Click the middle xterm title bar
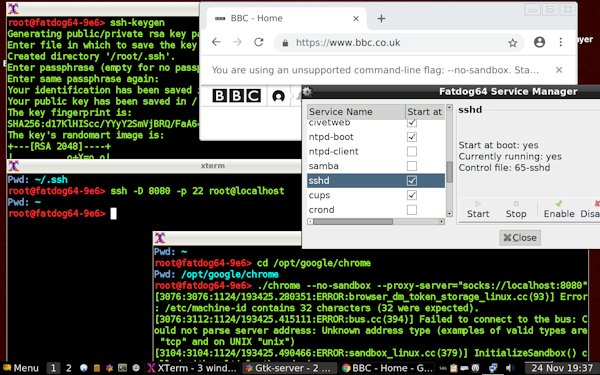The width and height of the screenshot is (600, 375). coord(153,166)
